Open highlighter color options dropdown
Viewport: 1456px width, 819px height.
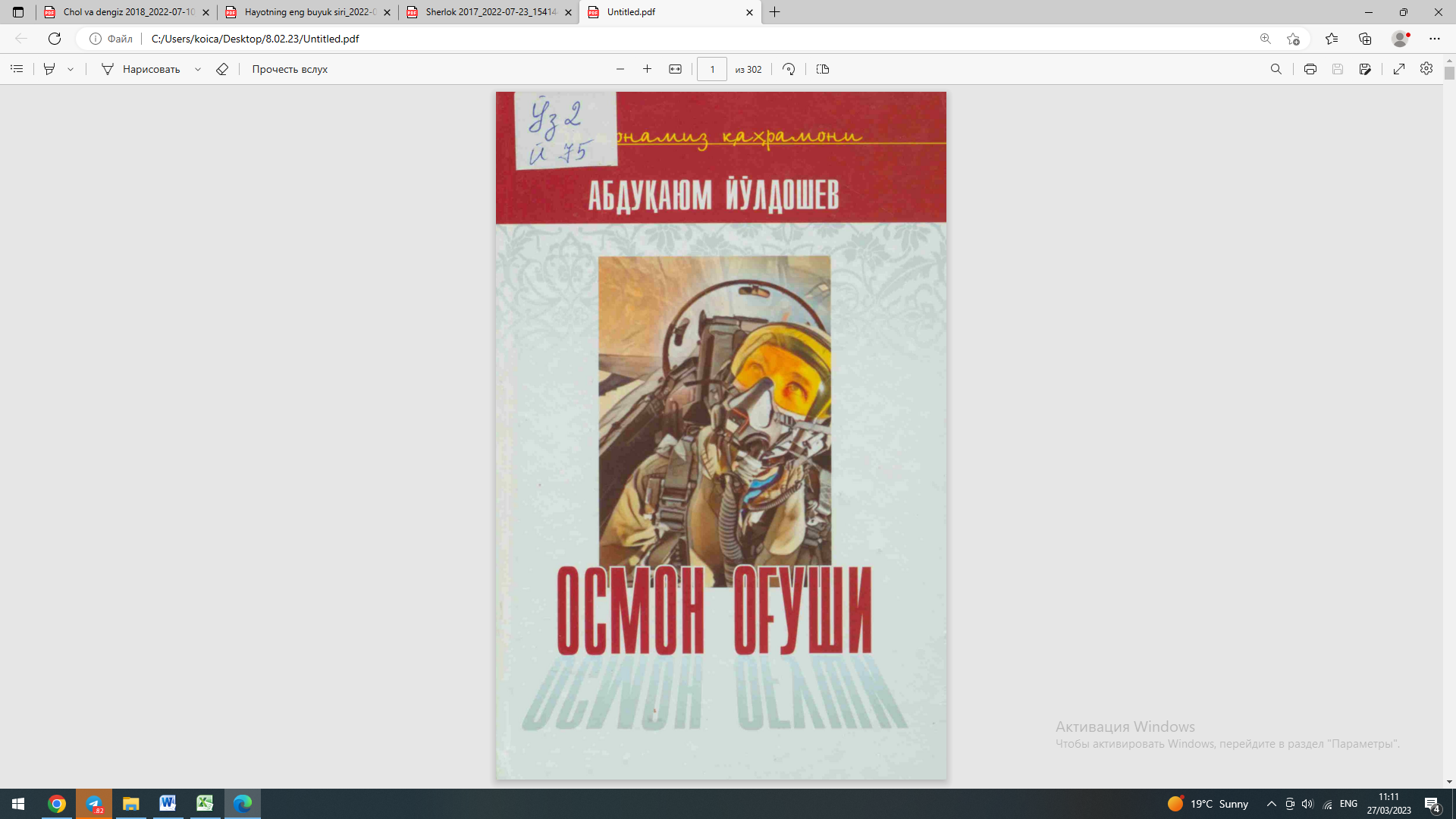(71, 69)
